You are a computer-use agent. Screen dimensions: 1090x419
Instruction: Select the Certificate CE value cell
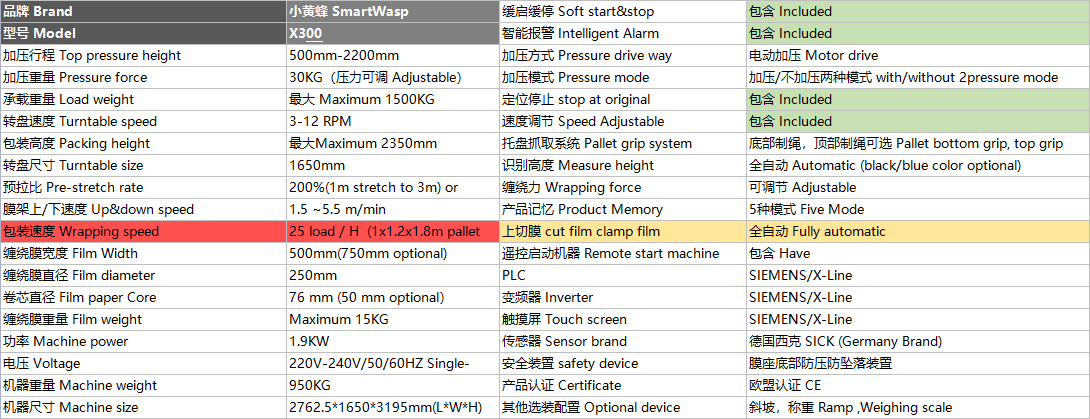pyautogui.click(x=916, y=385)
